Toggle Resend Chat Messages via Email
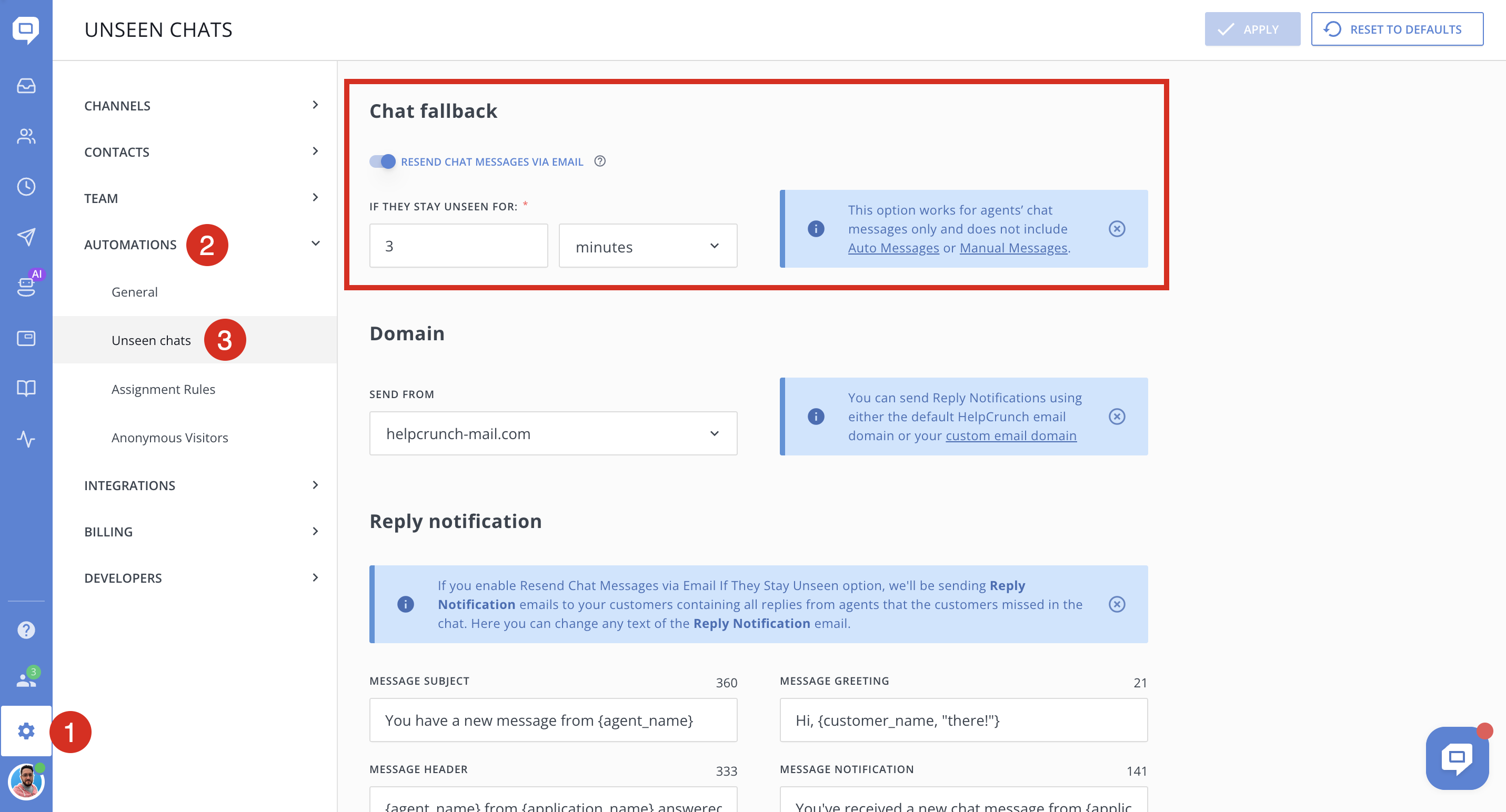The image size is (1506, 812). click(383, 162)
